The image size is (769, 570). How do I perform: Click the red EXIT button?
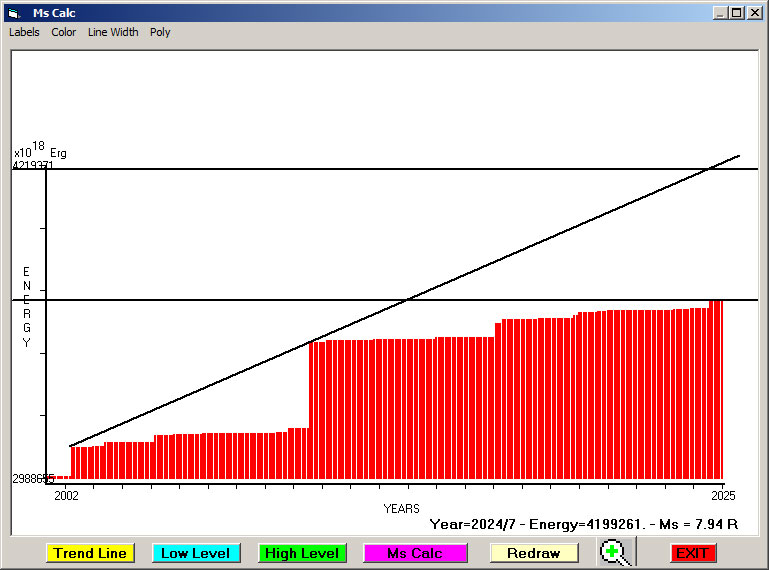[692, 553]
